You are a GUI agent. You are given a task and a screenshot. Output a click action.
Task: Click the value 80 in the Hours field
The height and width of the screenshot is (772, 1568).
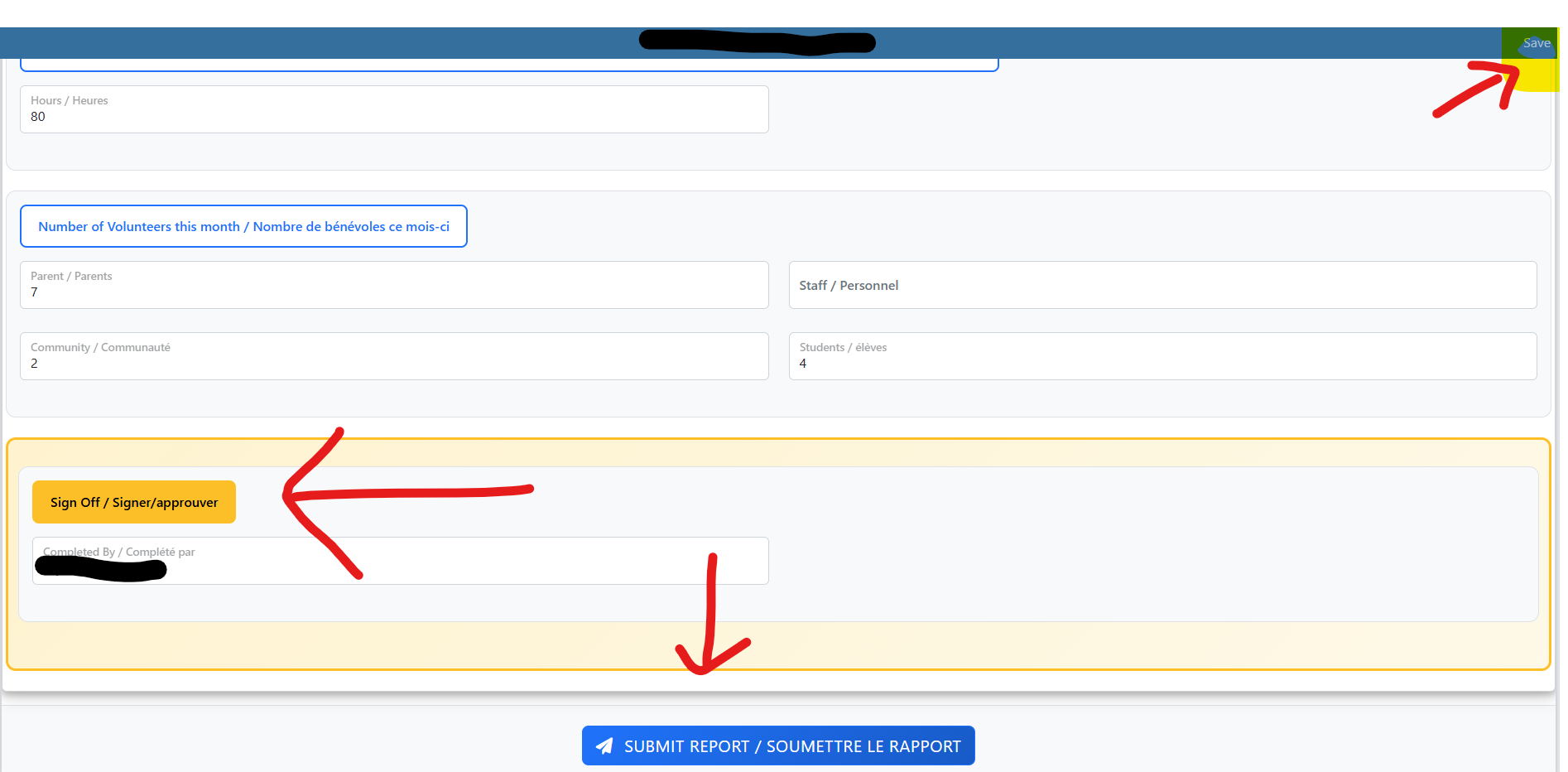(38, 117)
